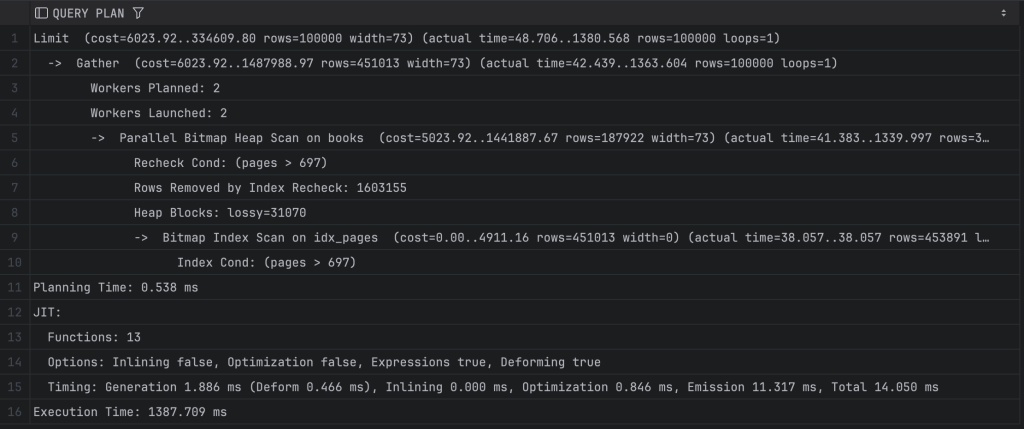Open the sort arrows in column header
Image resolution: width=1024 pixels, height=429 pixels.
(x=1003, y=13)
